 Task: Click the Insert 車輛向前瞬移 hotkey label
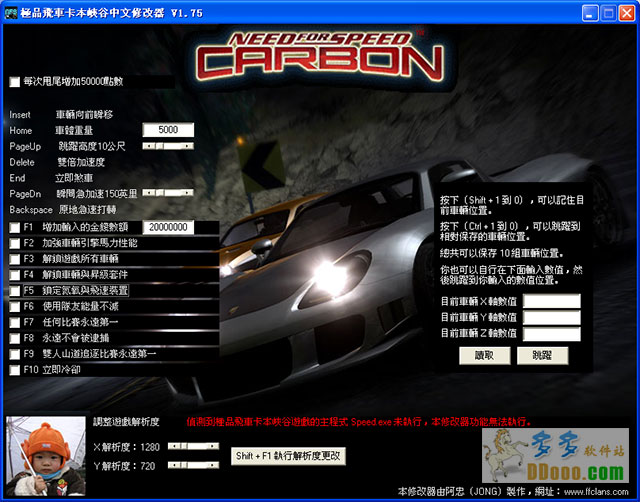(x=61, y=115)
